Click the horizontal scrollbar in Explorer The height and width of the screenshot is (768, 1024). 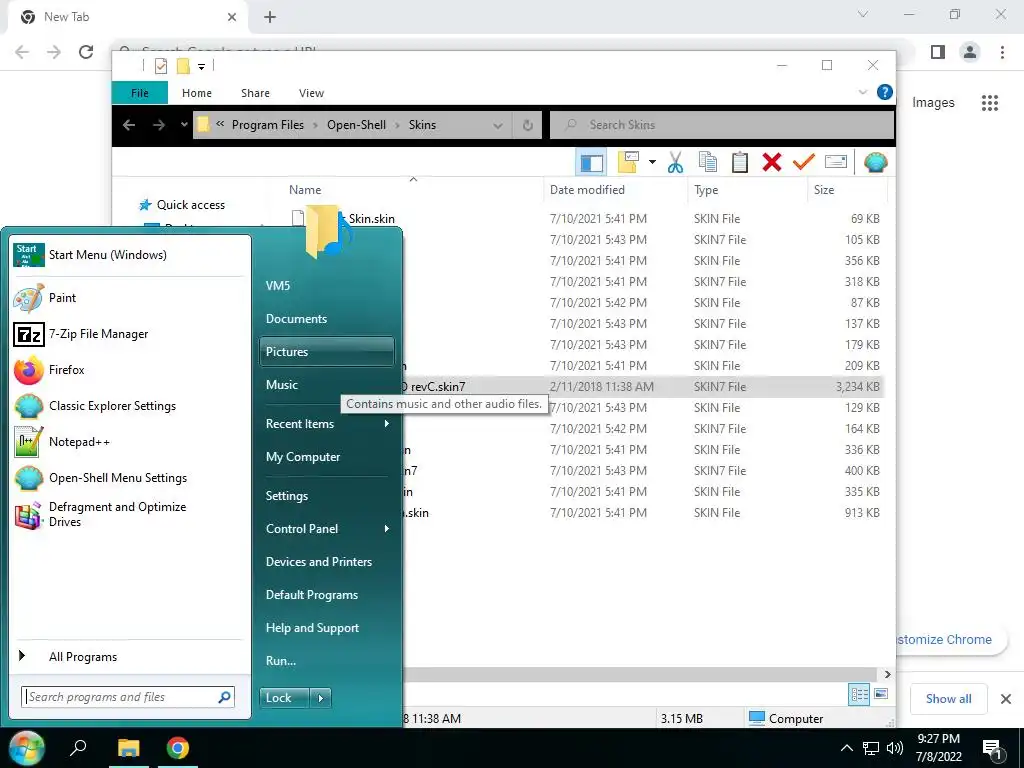pyautogui.click(x=640, y=674)
